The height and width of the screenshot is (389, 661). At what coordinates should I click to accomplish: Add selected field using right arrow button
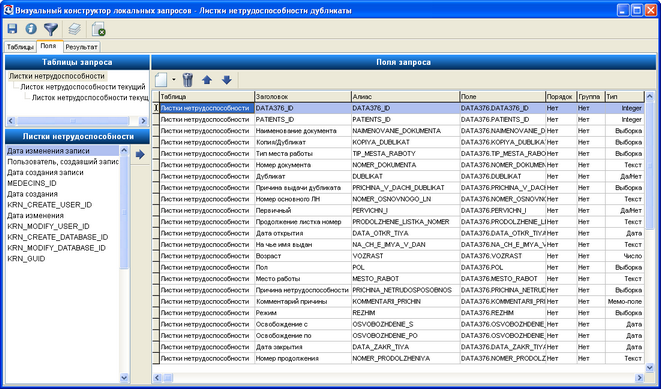[x=140, y=155]
